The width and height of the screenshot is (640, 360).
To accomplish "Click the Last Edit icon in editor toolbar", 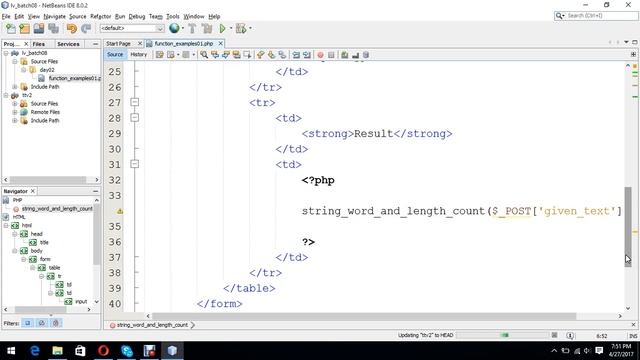I will [x=160, y=55].
